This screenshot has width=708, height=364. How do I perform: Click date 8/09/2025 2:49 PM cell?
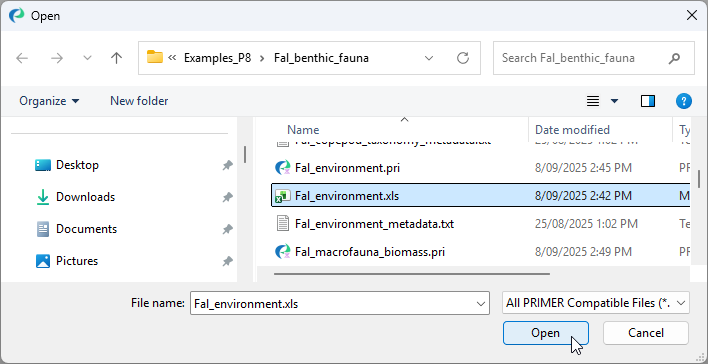pyautogui.click(x=583, y=252)
